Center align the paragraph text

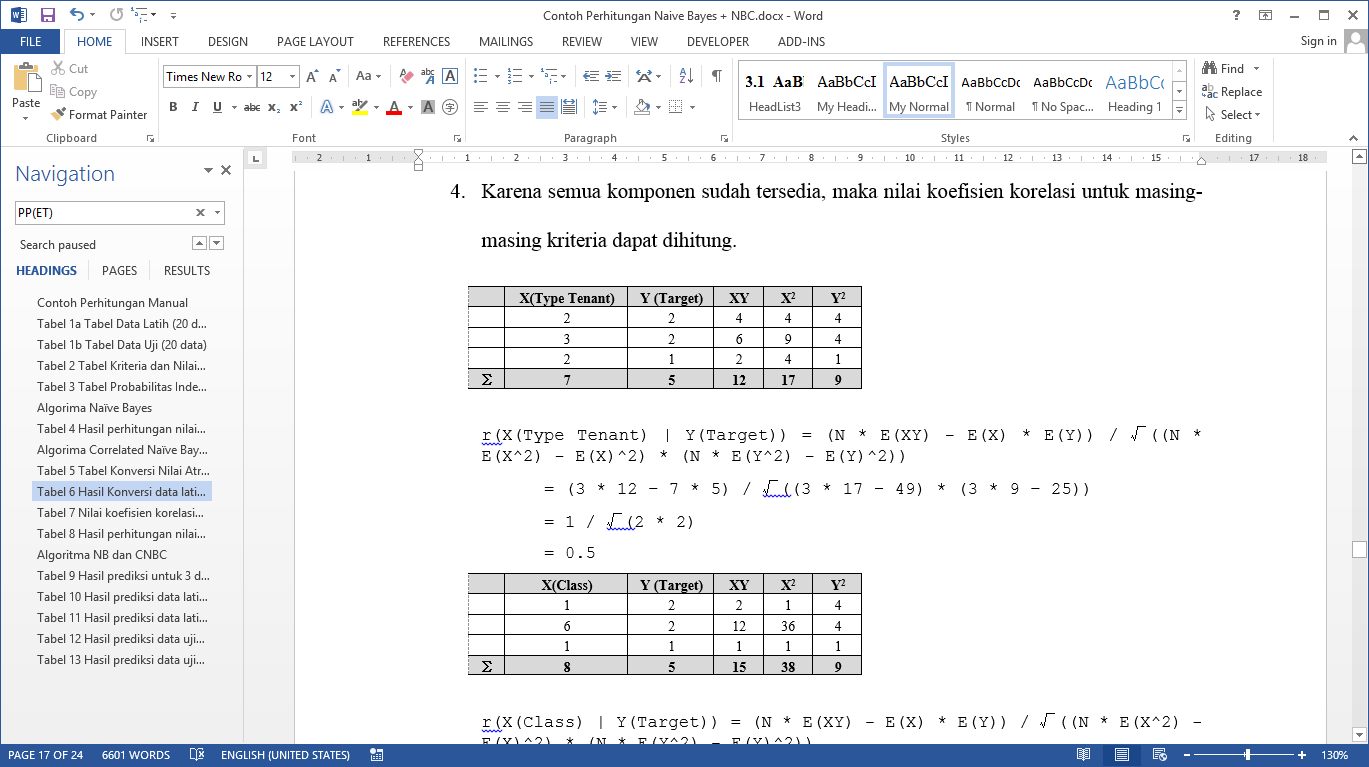point(503,107)
